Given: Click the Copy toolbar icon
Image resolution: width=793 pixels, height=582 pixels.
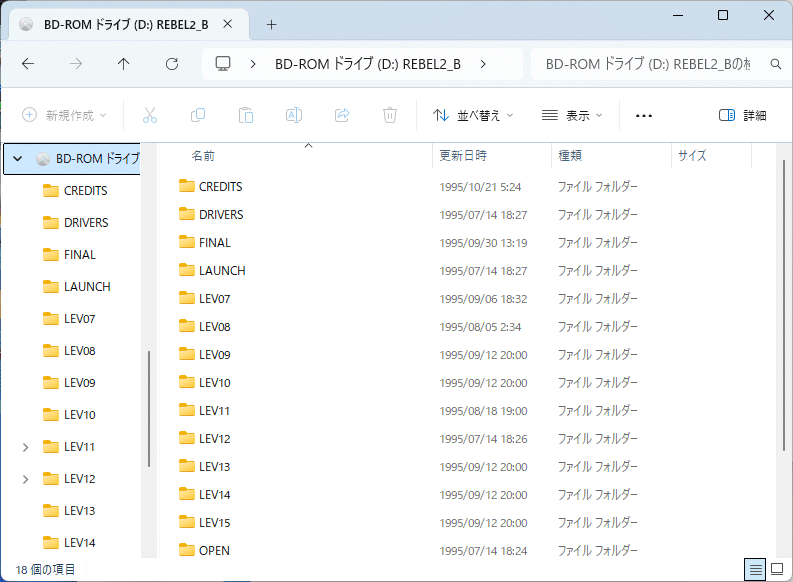Looking at the screenshot, I should point(198,115).
